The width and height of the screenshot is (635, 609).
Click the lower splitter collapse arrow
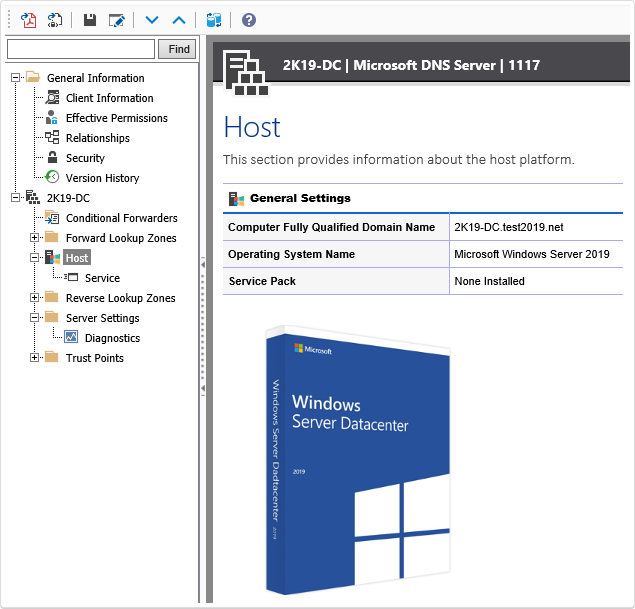(x=203, y=388)
